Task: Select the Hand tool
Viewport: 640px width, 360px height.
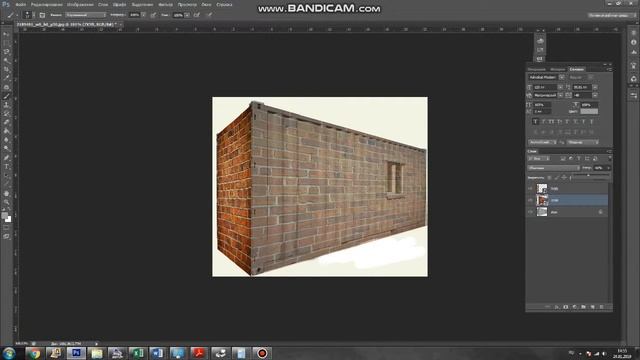Action: pyautogui.click(x=7, y=193)
